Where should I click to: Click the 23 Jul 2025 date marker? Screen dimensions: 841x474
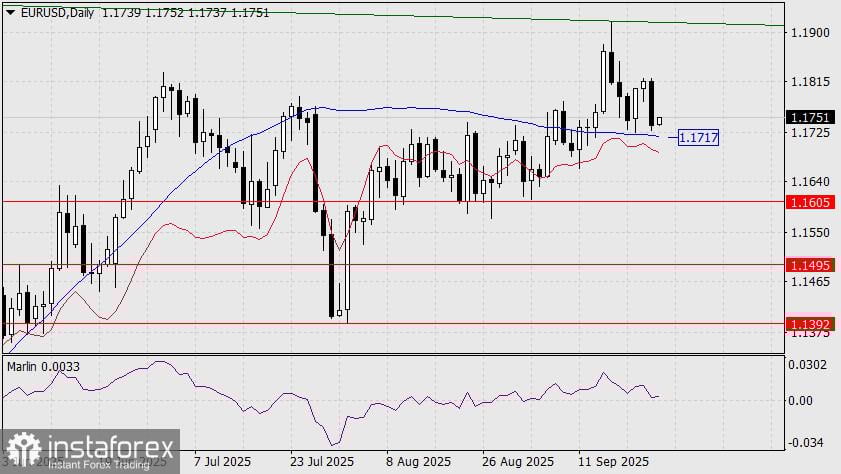322,462
